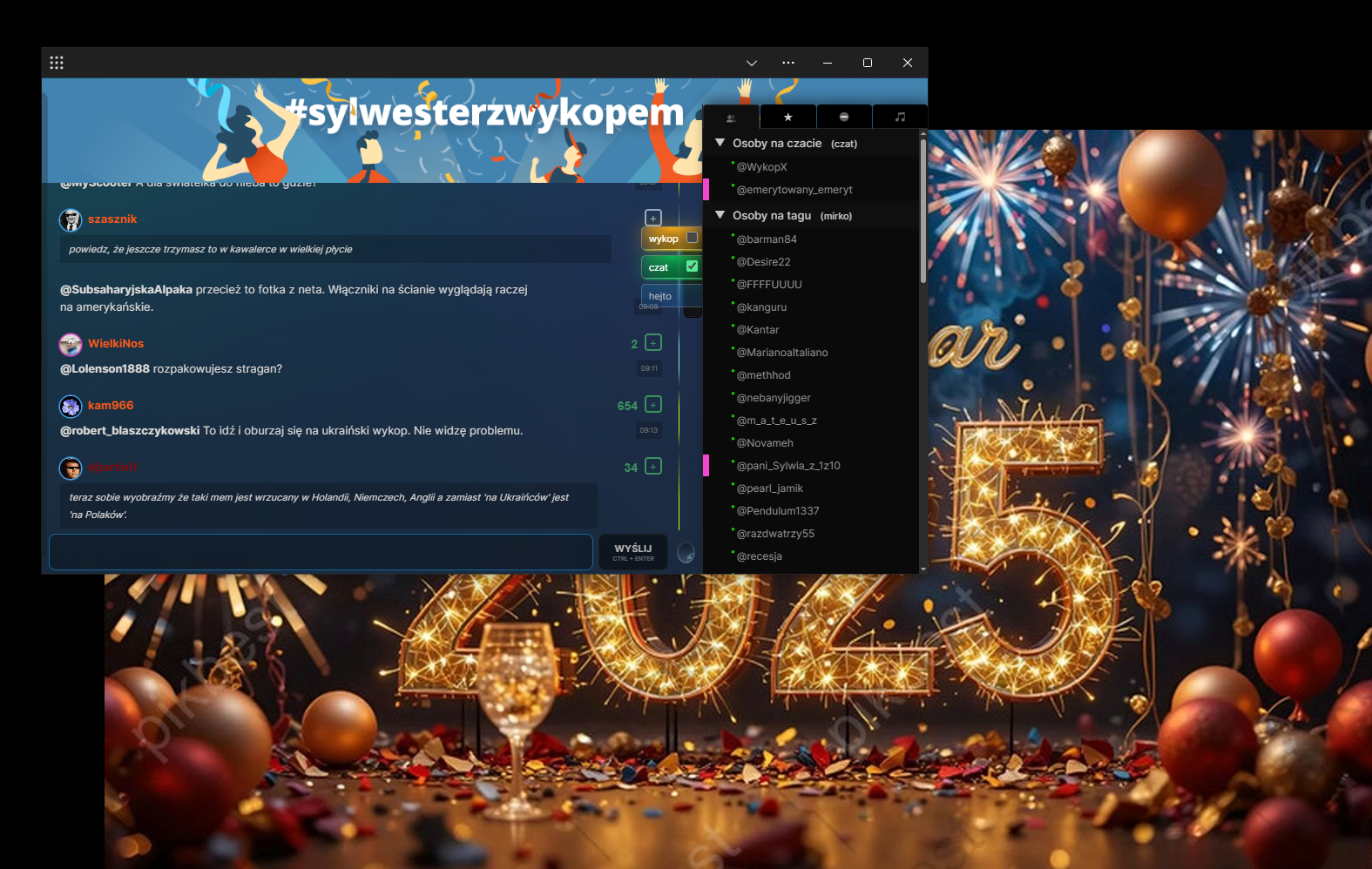Switch to the blocked users tab

click(844, 117)
